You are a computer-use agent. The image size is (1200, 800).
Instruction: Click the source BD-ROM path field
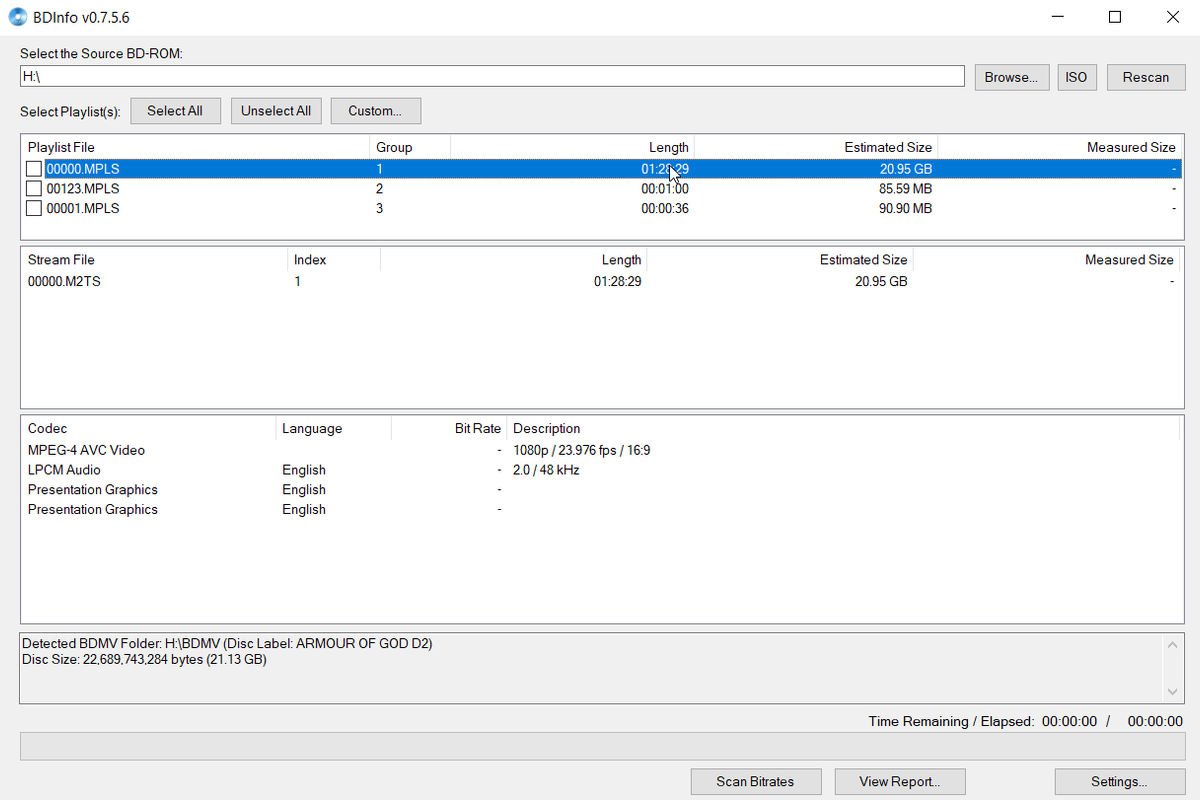(492, 77)
